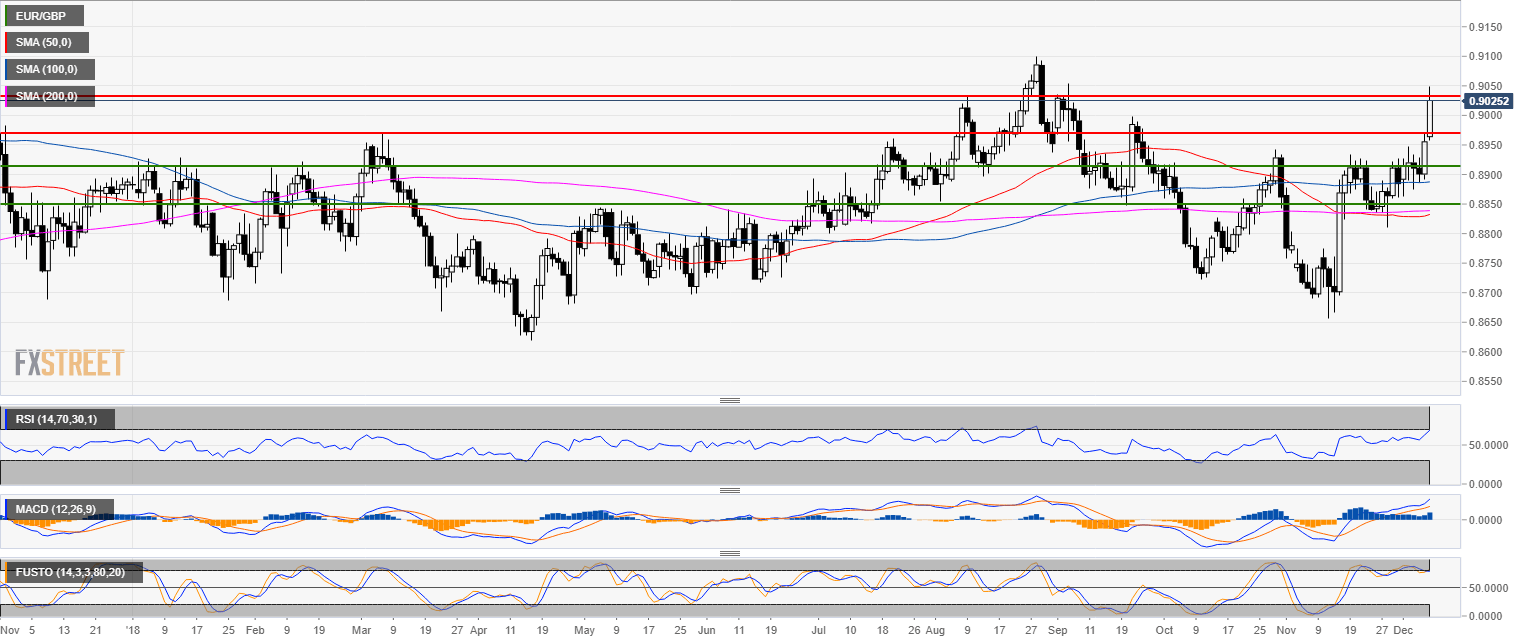Click the 0.8550 level on the price axis
1531x643 pixels.
1488,382
